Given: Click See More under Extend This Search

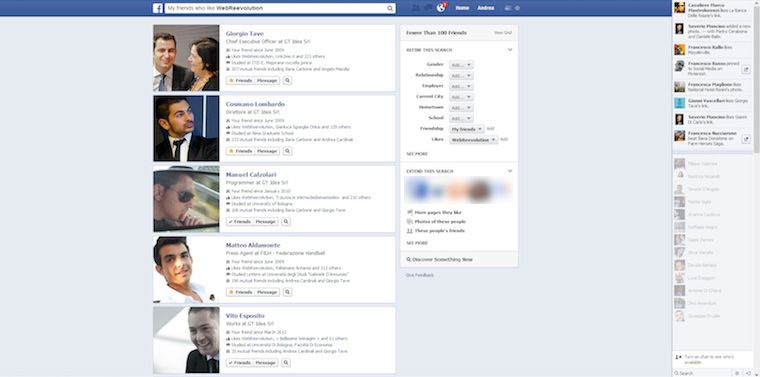Looking at the screenshot, I should point(417,243).
